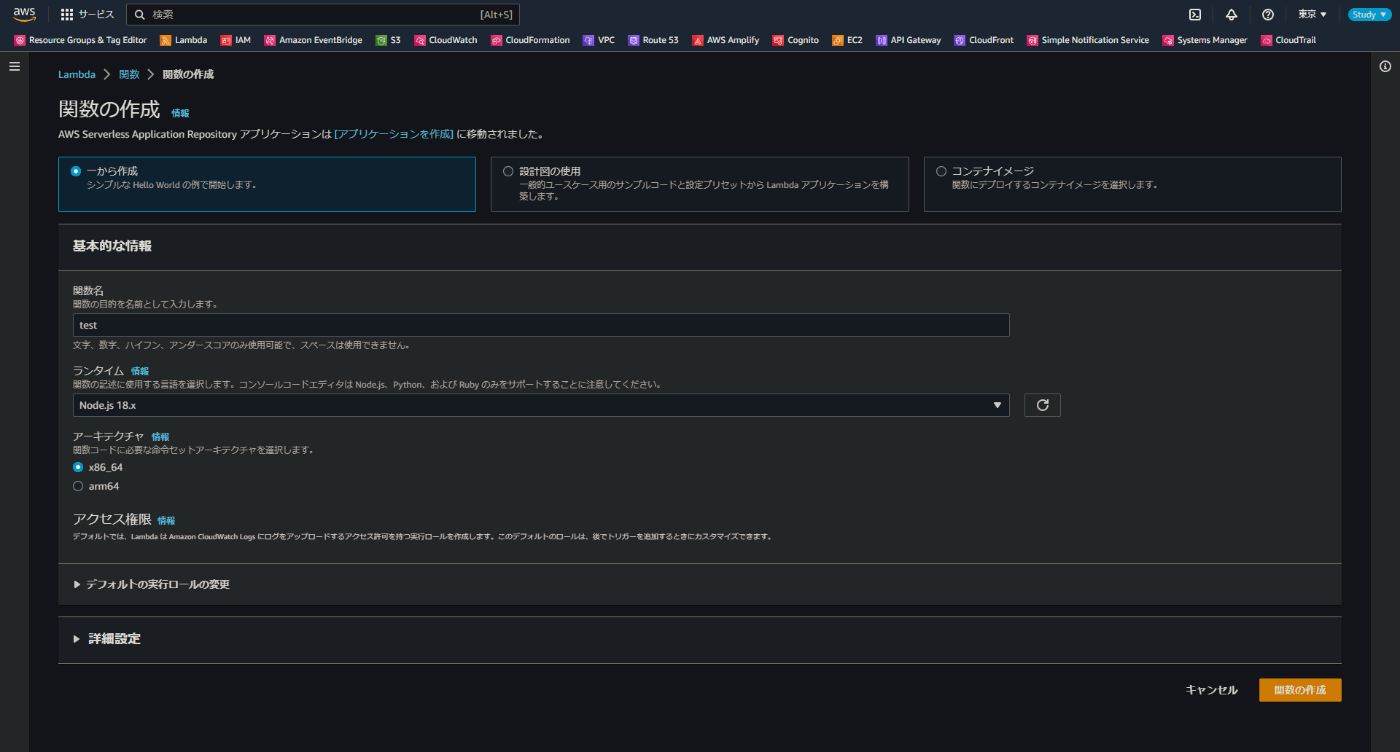
Task: Expand the 詳細設定 section
Action: 107,638
